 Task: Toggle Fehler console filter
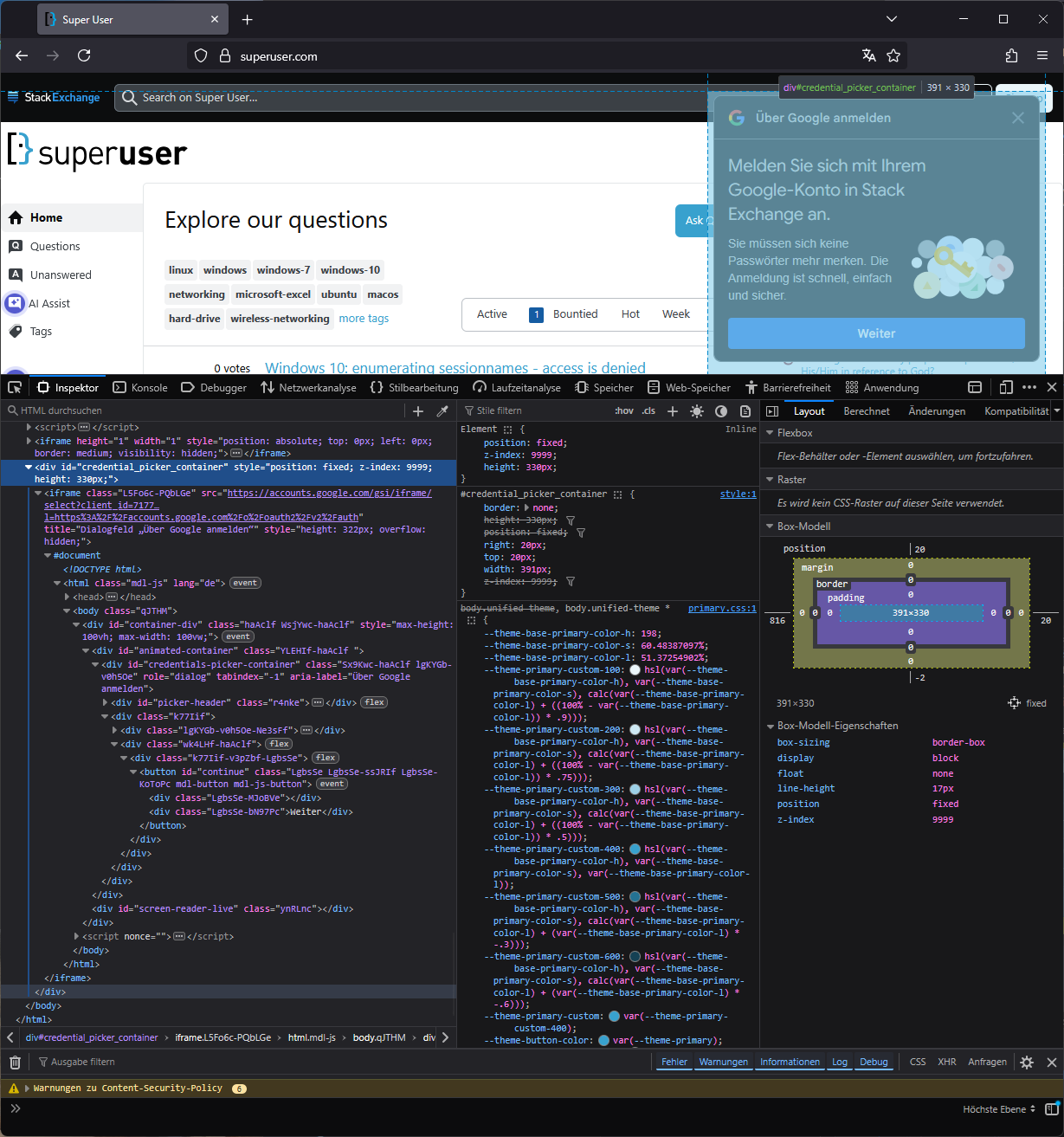coord(674,1062)
